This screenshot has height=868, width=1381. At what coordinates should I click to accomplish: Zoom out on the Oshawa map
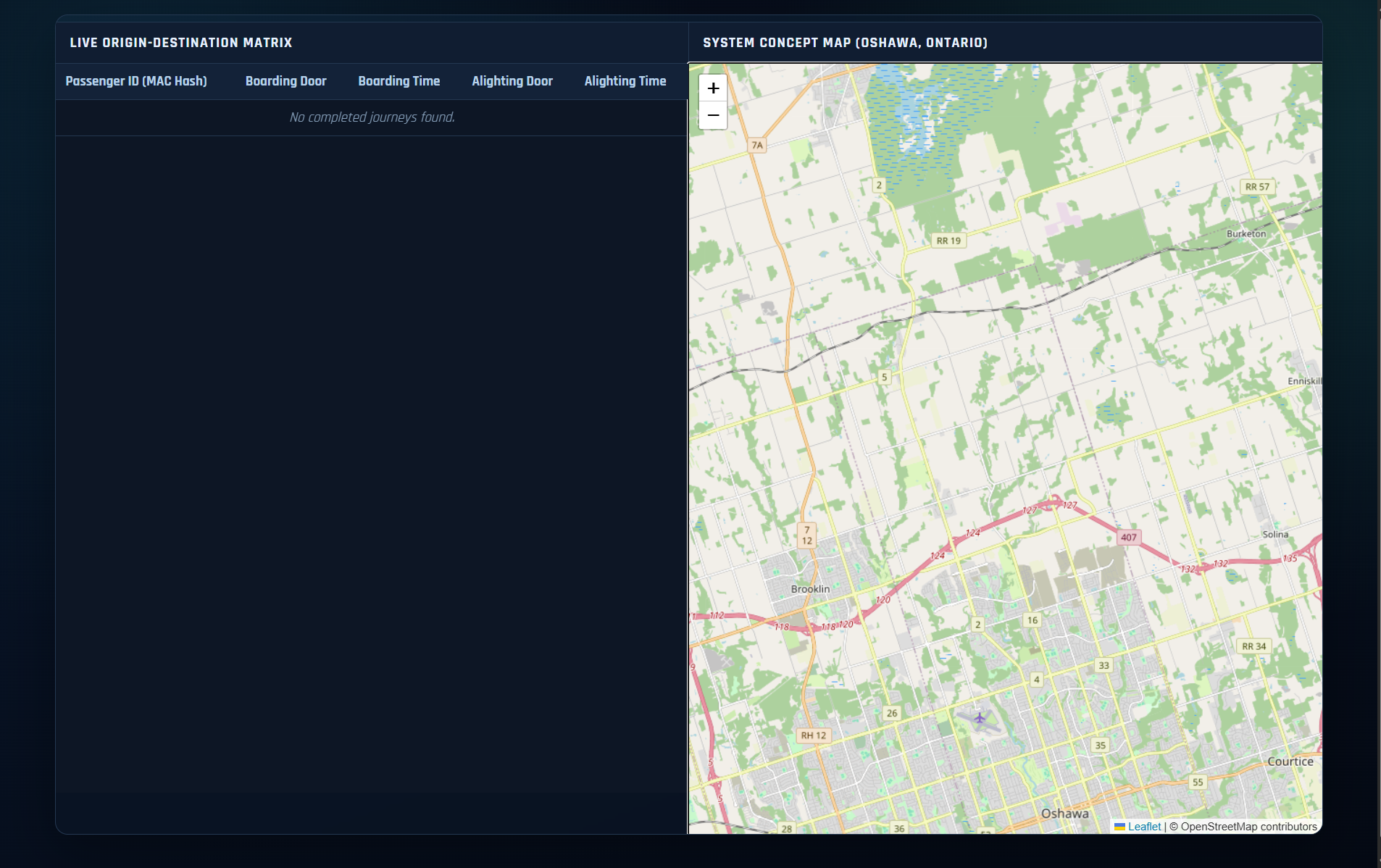coord(713,116)
